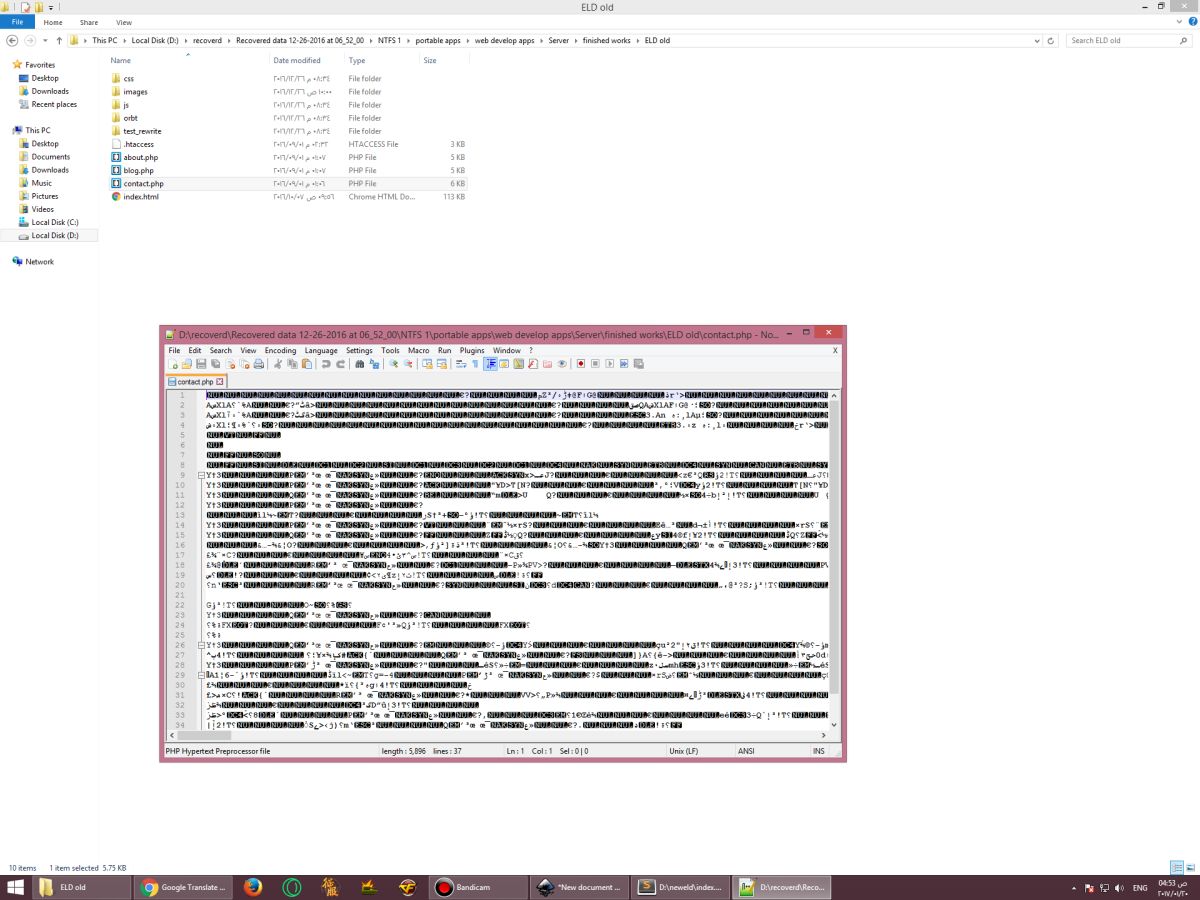Screen dimensions: 1200x900
Task: Toggle Synchronize Horizontal Scrolling in Notepad++
Action: 442,364
